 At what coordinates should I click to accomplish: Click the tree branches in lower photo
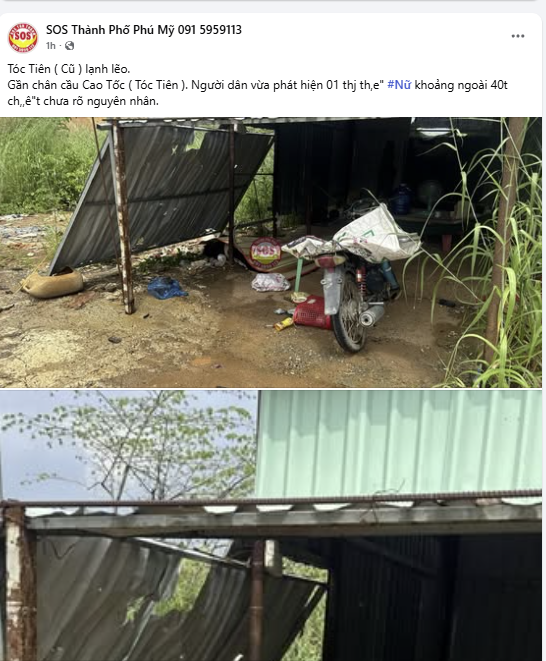pos(135,445)
